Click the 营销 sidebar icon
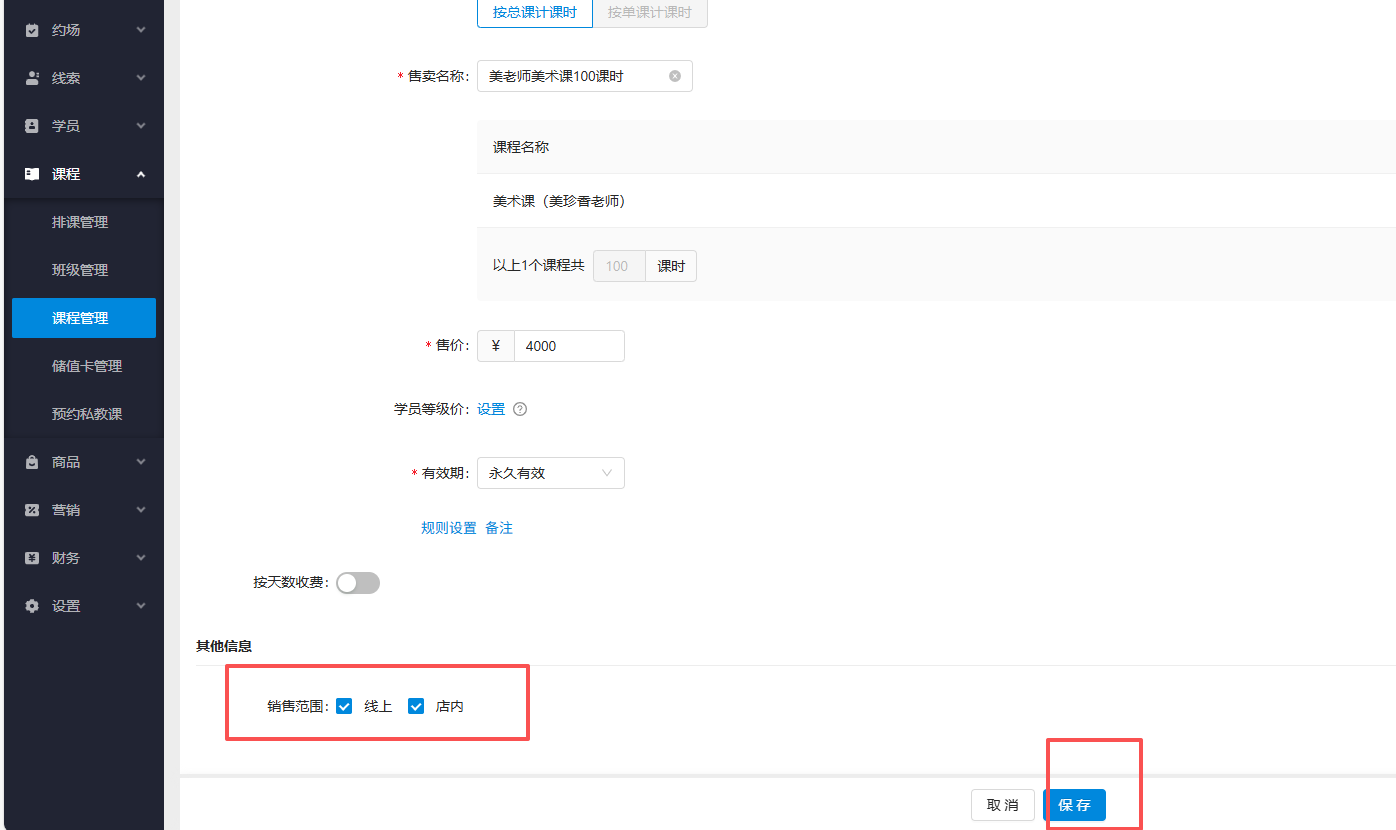1396x830 pixels. coord(31,509)
